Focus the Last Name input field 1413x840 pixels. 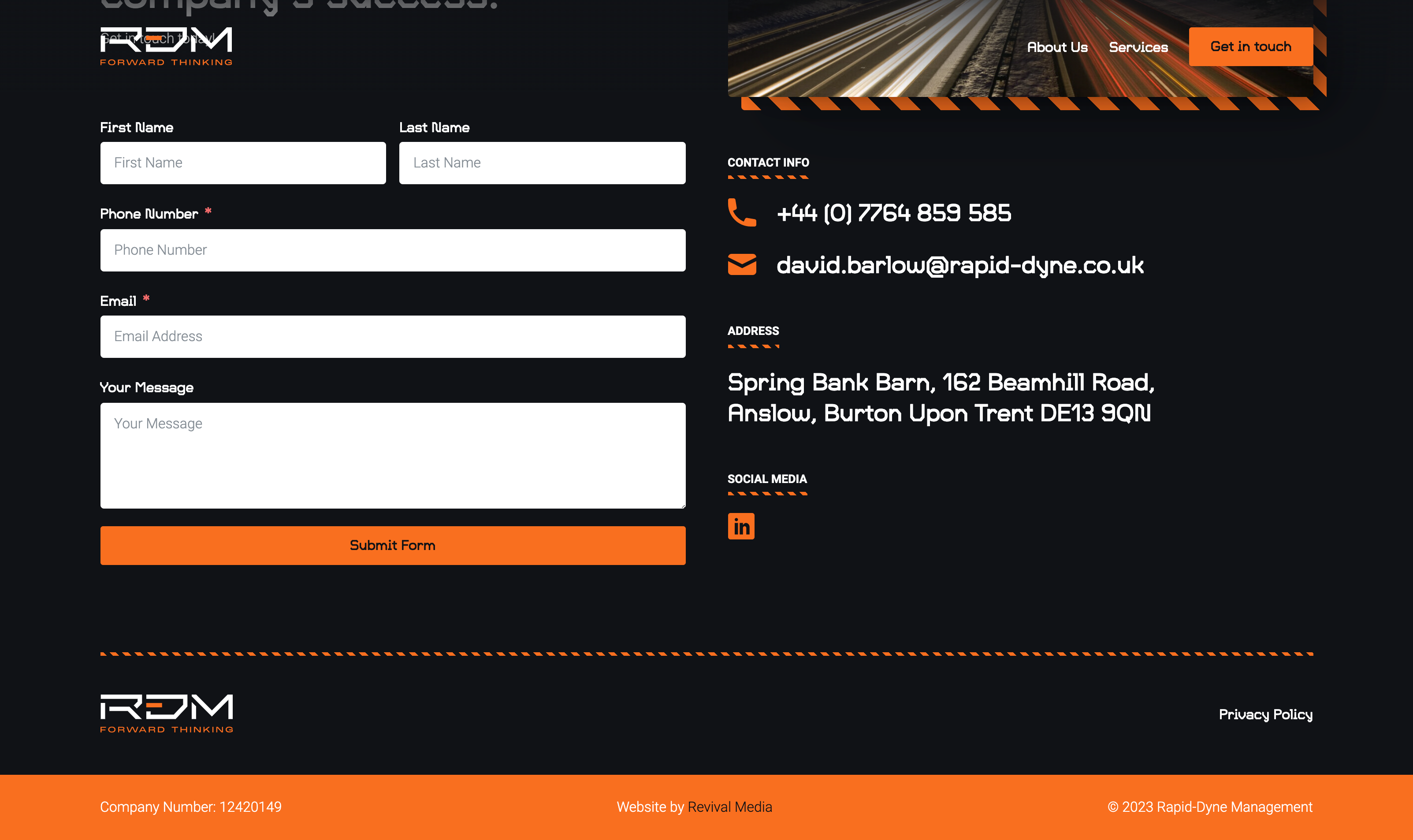[542, 163]
